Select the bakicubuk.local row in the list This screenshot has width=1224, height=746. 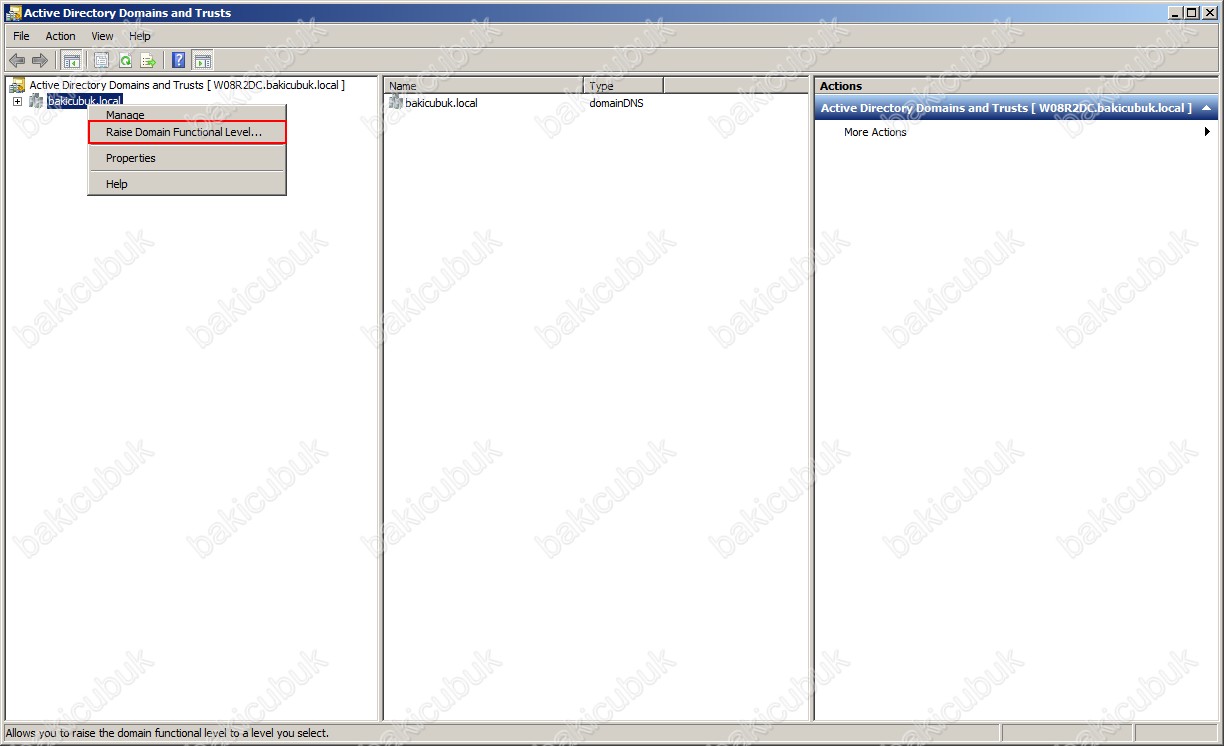[441, 103]
